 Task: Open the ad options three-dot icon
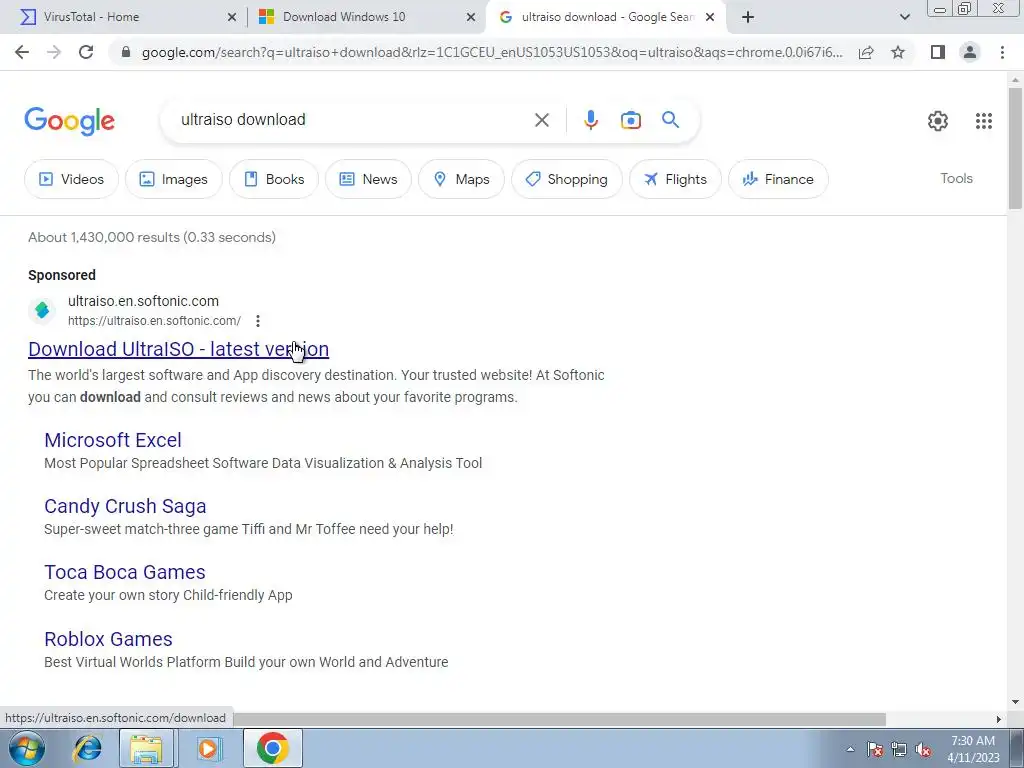tap(258, 321)
